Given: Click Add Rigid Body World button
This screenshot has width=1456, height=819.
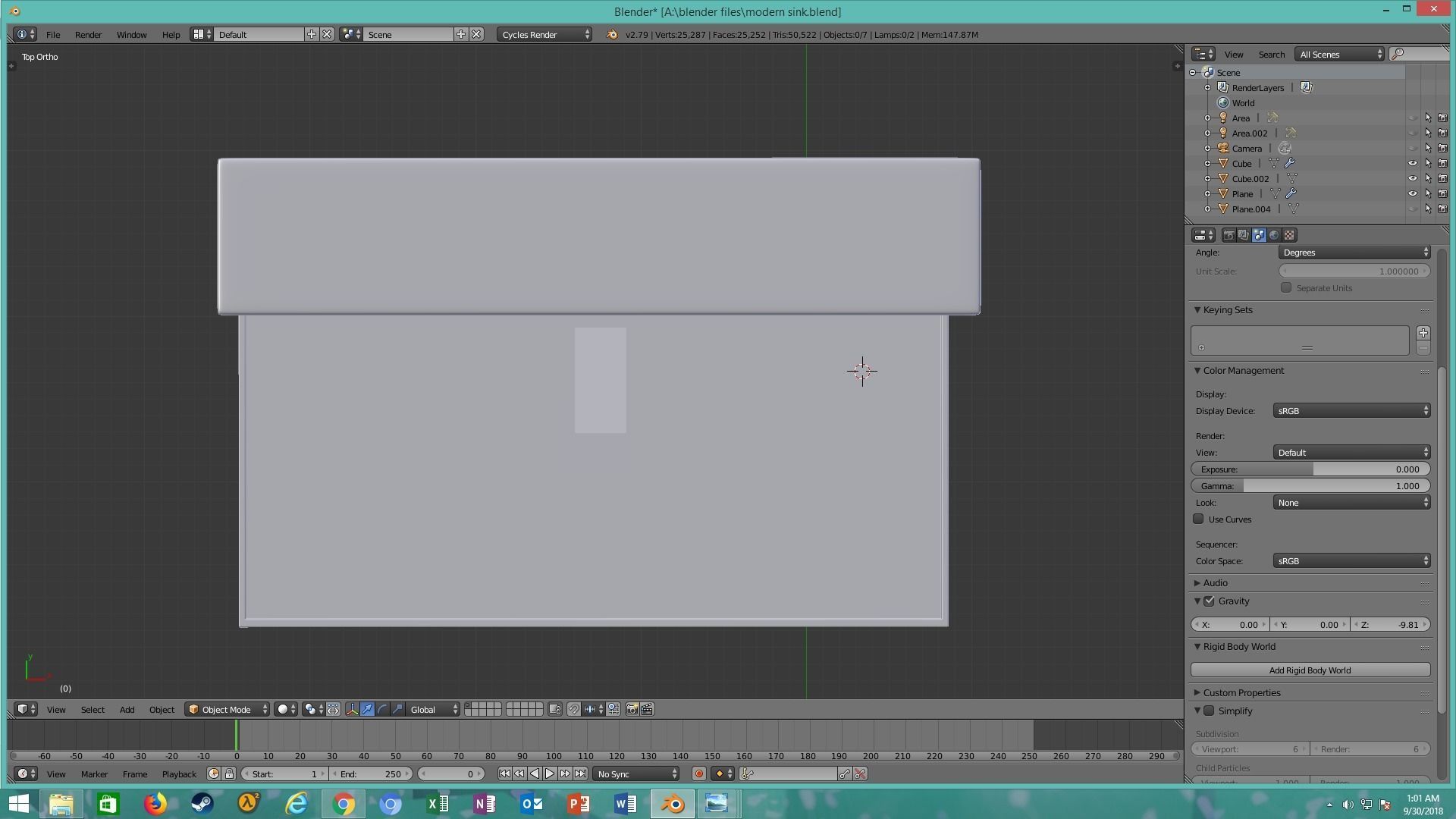Looking at the screenshot, I should pos(1310,670).
